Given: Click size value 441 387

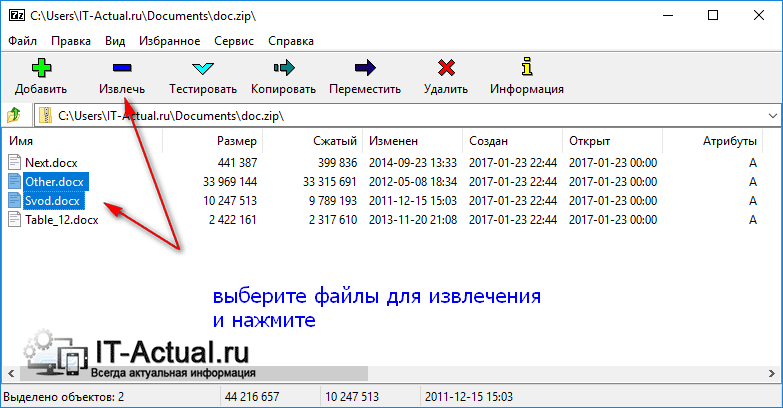Looking at the screenshot, I should (237, 163).
